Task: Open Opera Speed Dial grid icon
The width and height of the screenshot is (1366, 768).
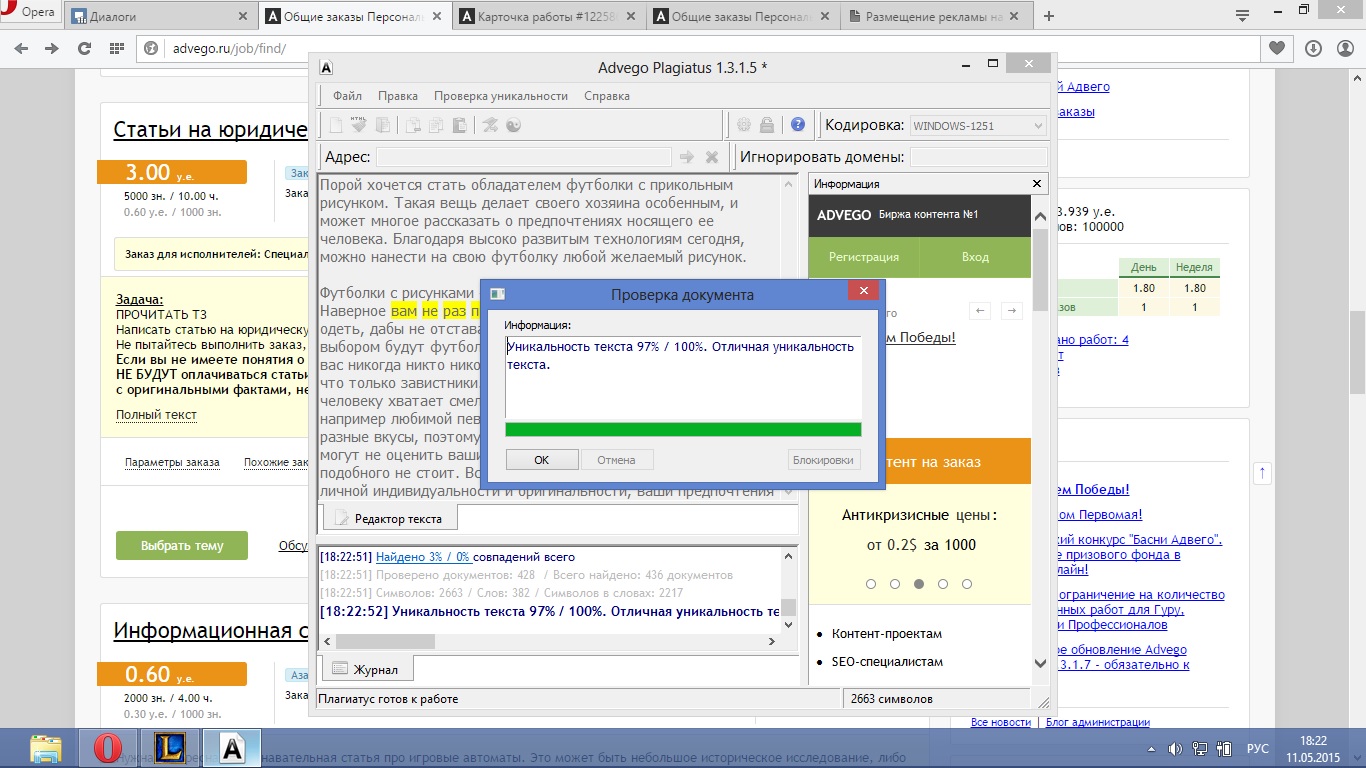Action: (117, 48)
